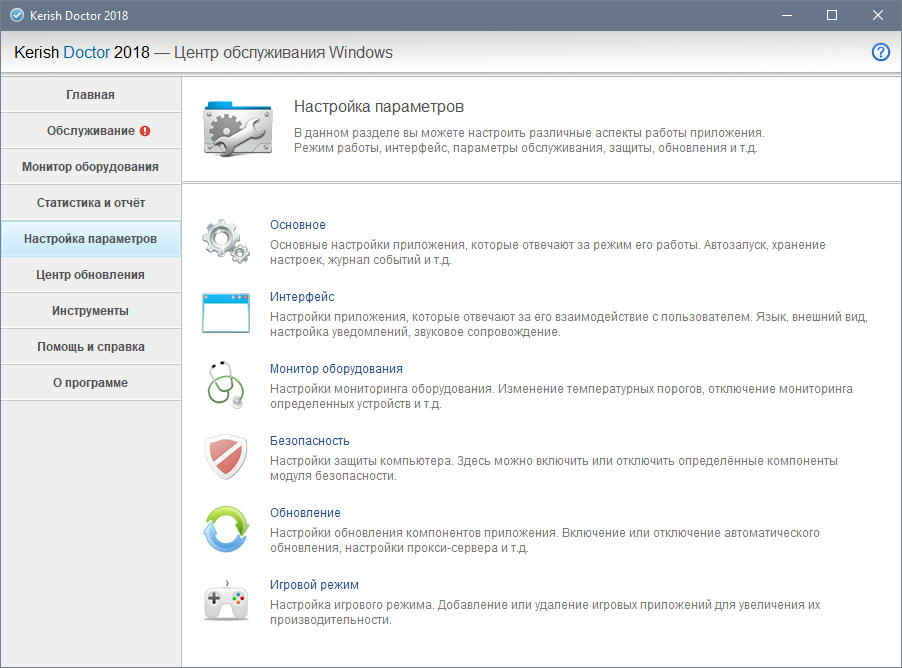
Task: Maximize the Kerish Doctor window
Action: 832,16
